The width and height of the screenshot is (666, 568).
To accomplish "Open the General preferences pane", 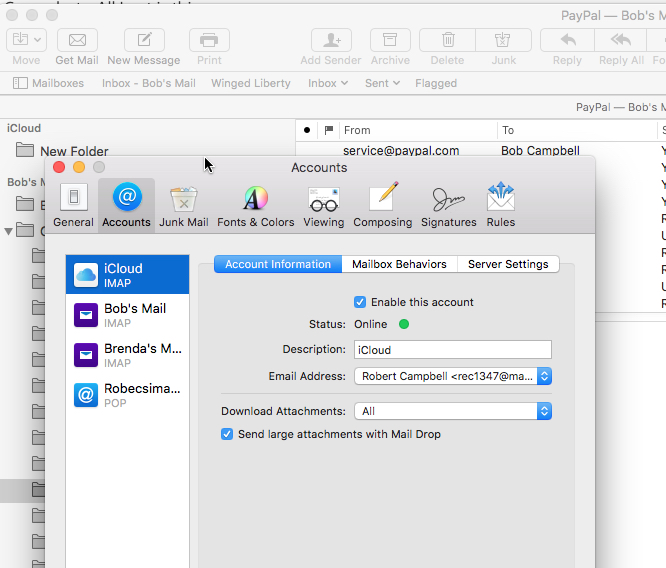I will point(73,206).
